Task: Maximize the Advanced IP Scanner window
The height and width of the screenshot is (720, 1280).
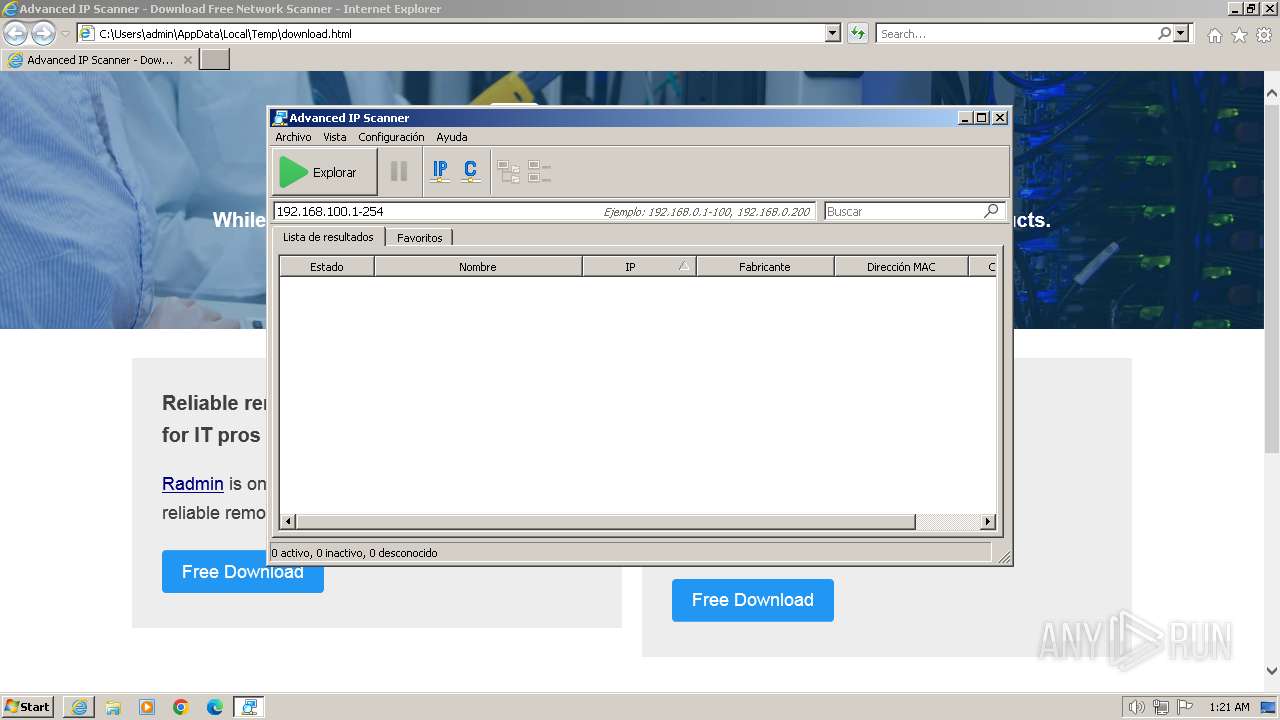Action: (x=981, y=117)
